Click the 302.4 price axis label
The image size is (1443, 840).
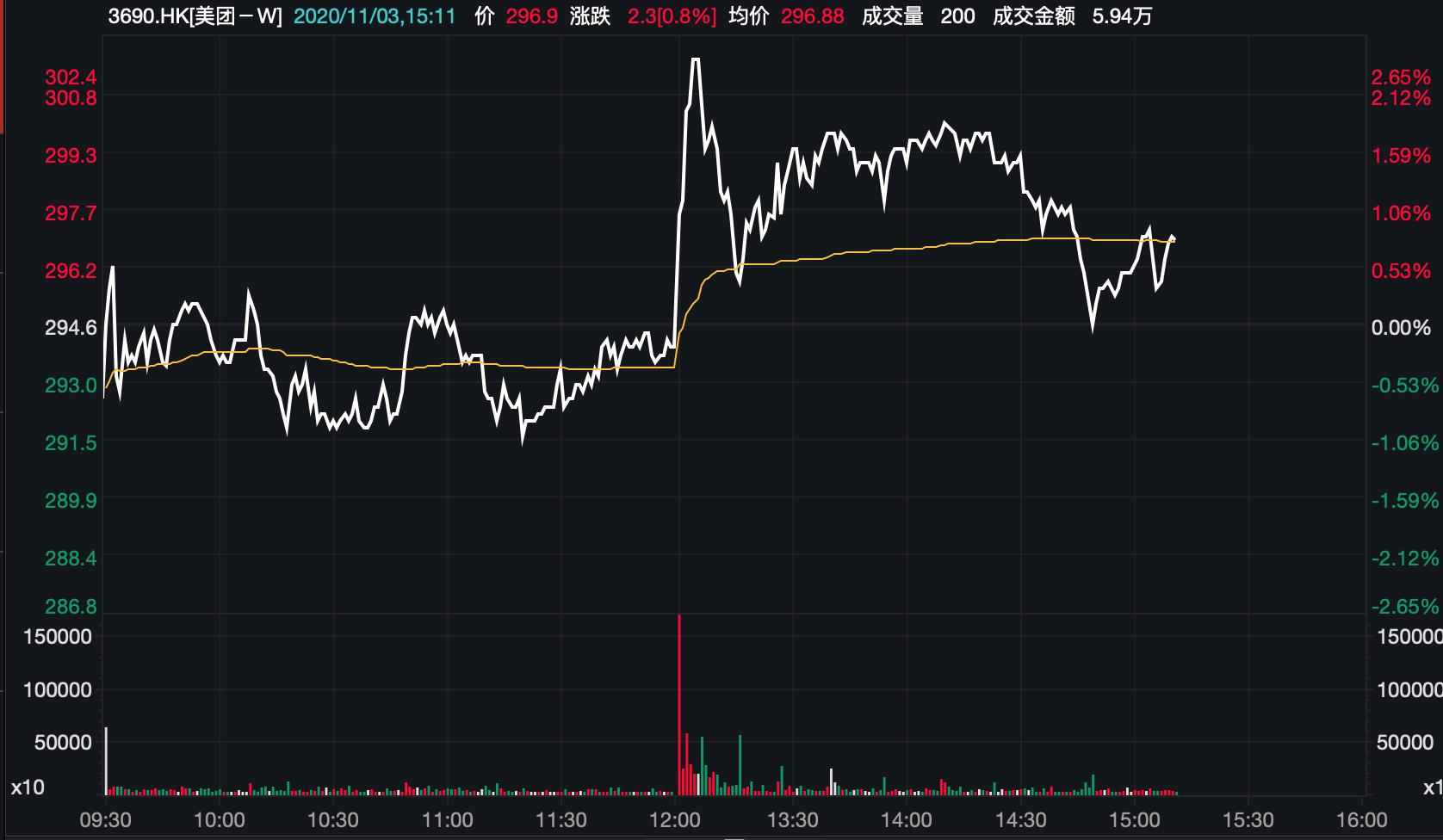click(71, 78)
